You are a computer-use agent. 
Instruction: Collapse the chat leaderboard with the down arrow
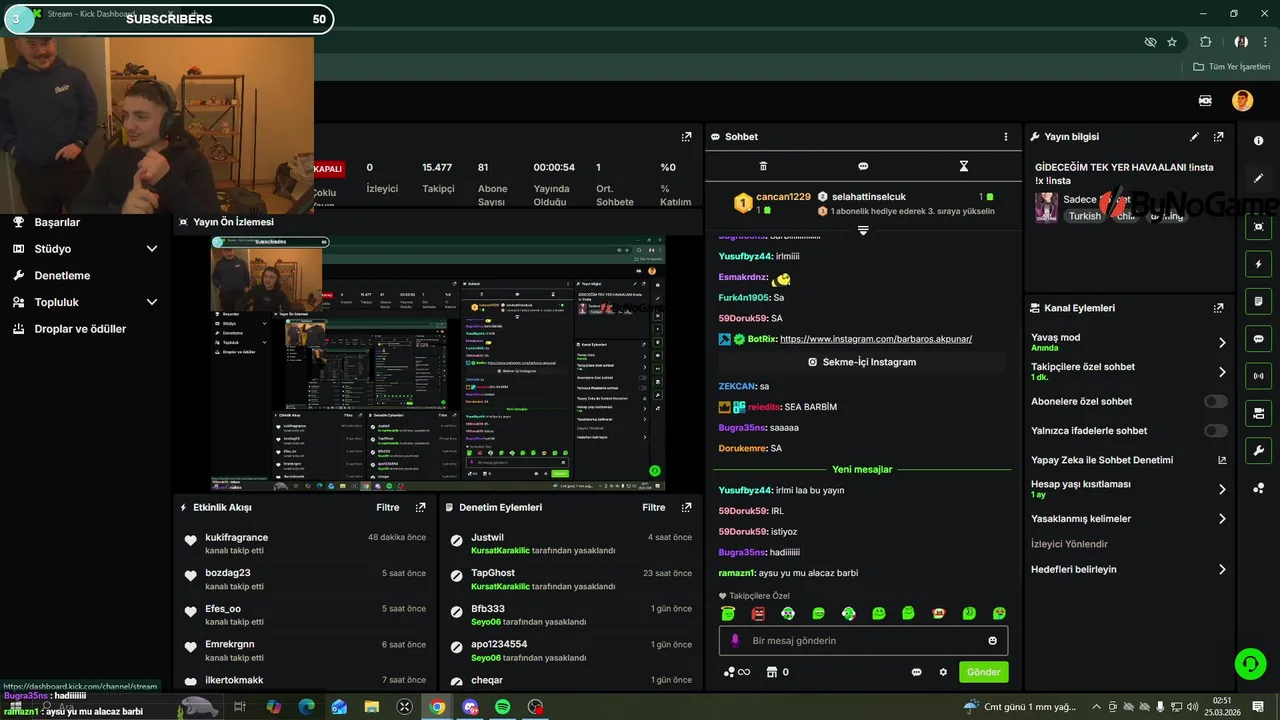[x=863, y=230]
